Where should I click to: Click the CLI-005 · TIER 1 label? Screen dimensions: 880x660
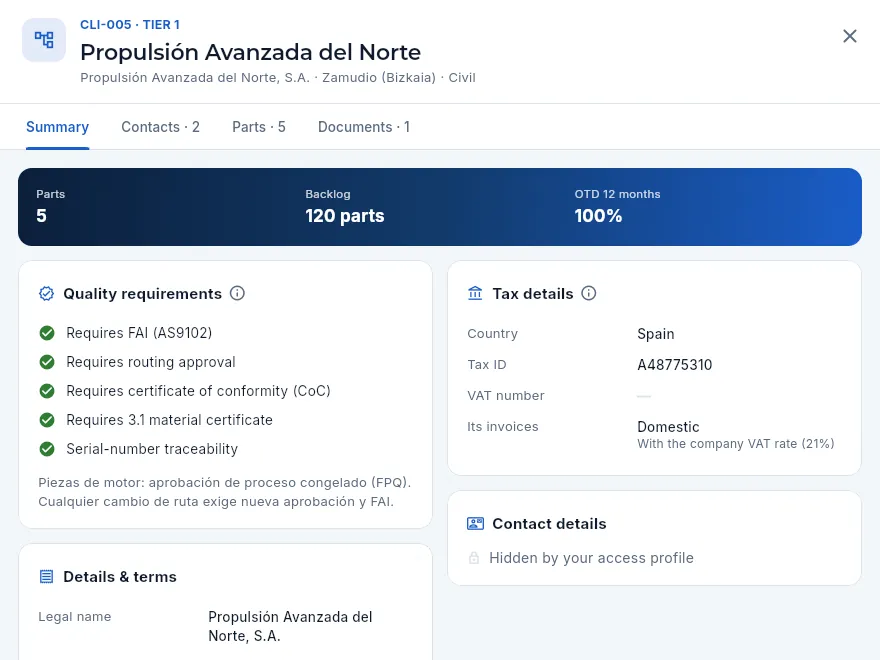click(130, 25)
